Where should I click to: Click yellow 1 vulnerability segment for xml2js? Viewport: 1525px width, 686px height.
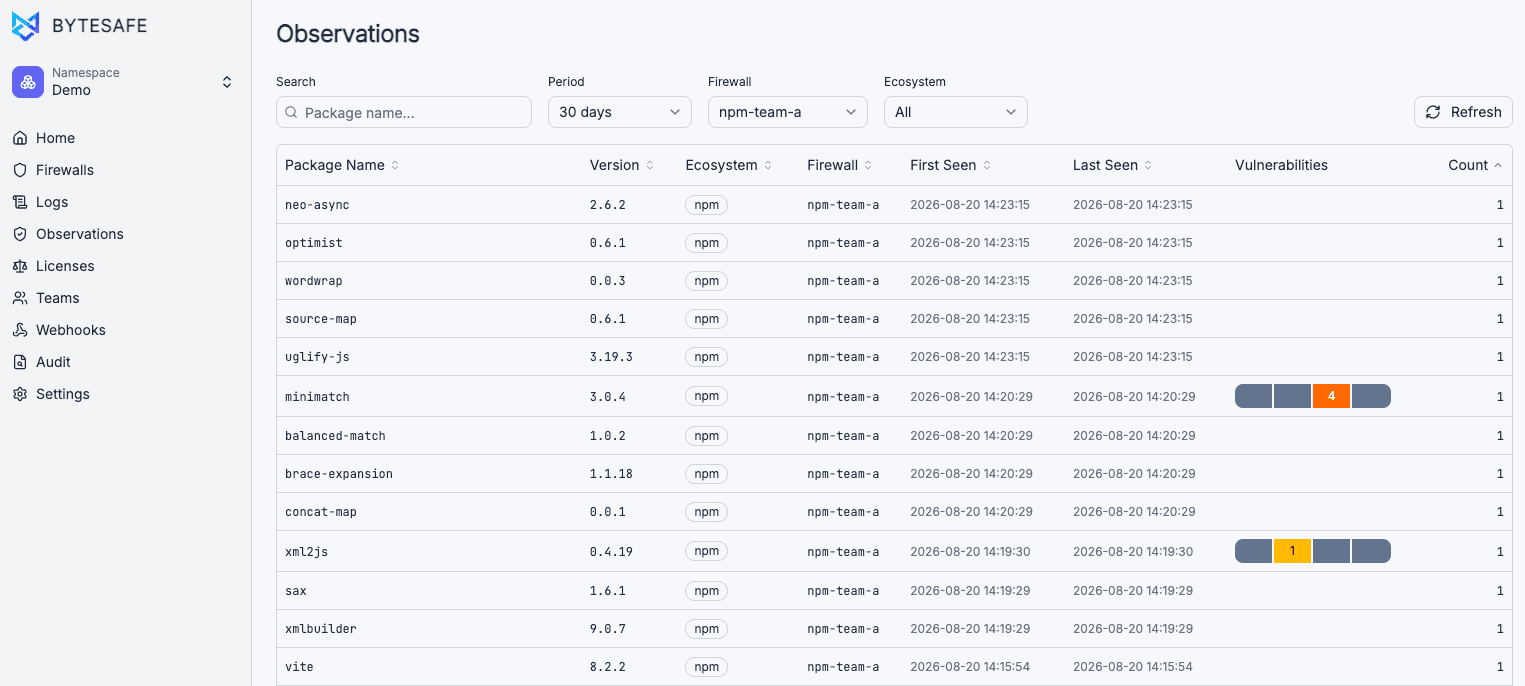(1293, 551)
